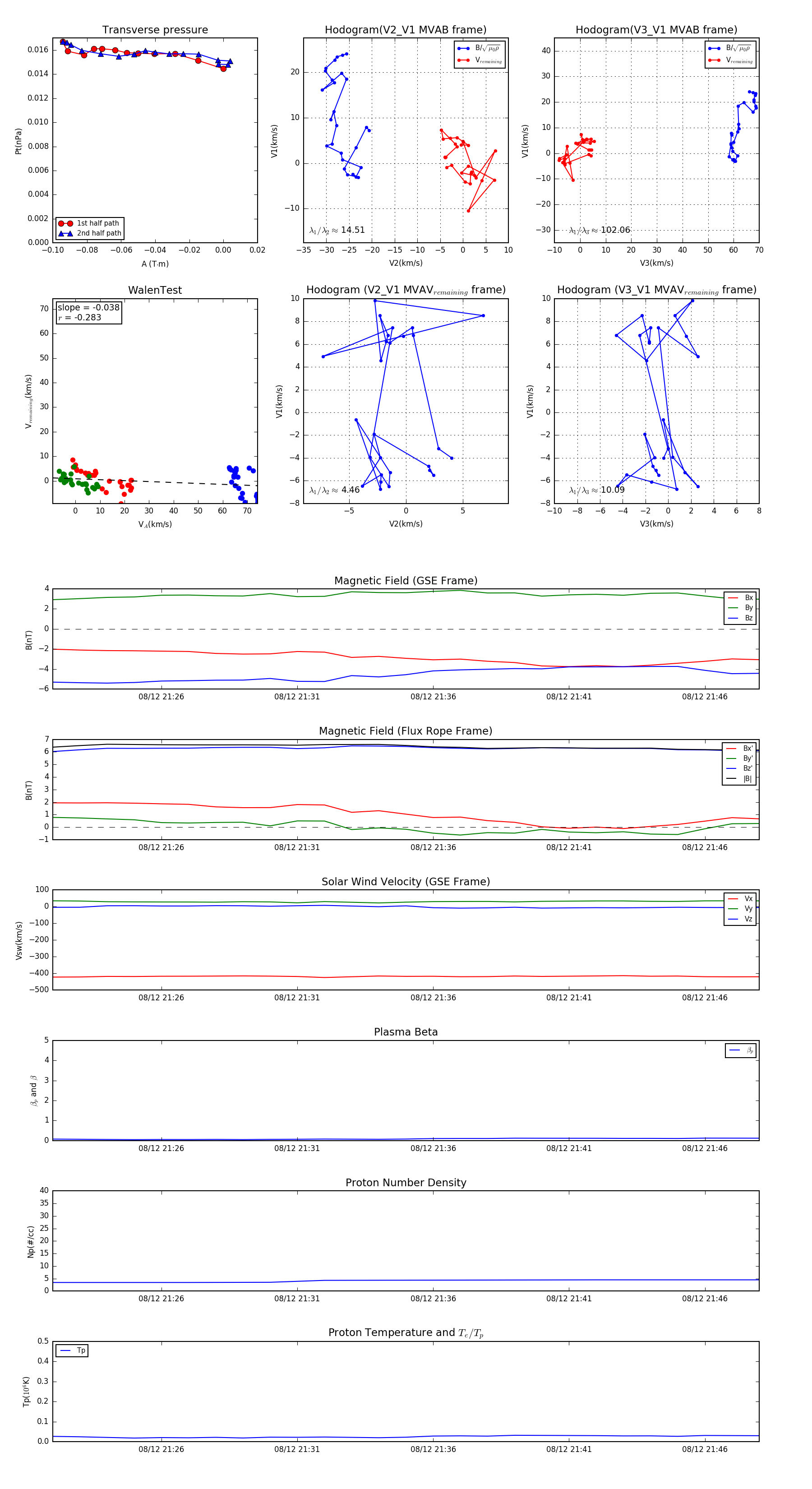This screenshot has height=1489, width=812.
Task: Click the "Vremaining(km/s)" y-axis label of WalenTest
Action: (x=28, y=401)
